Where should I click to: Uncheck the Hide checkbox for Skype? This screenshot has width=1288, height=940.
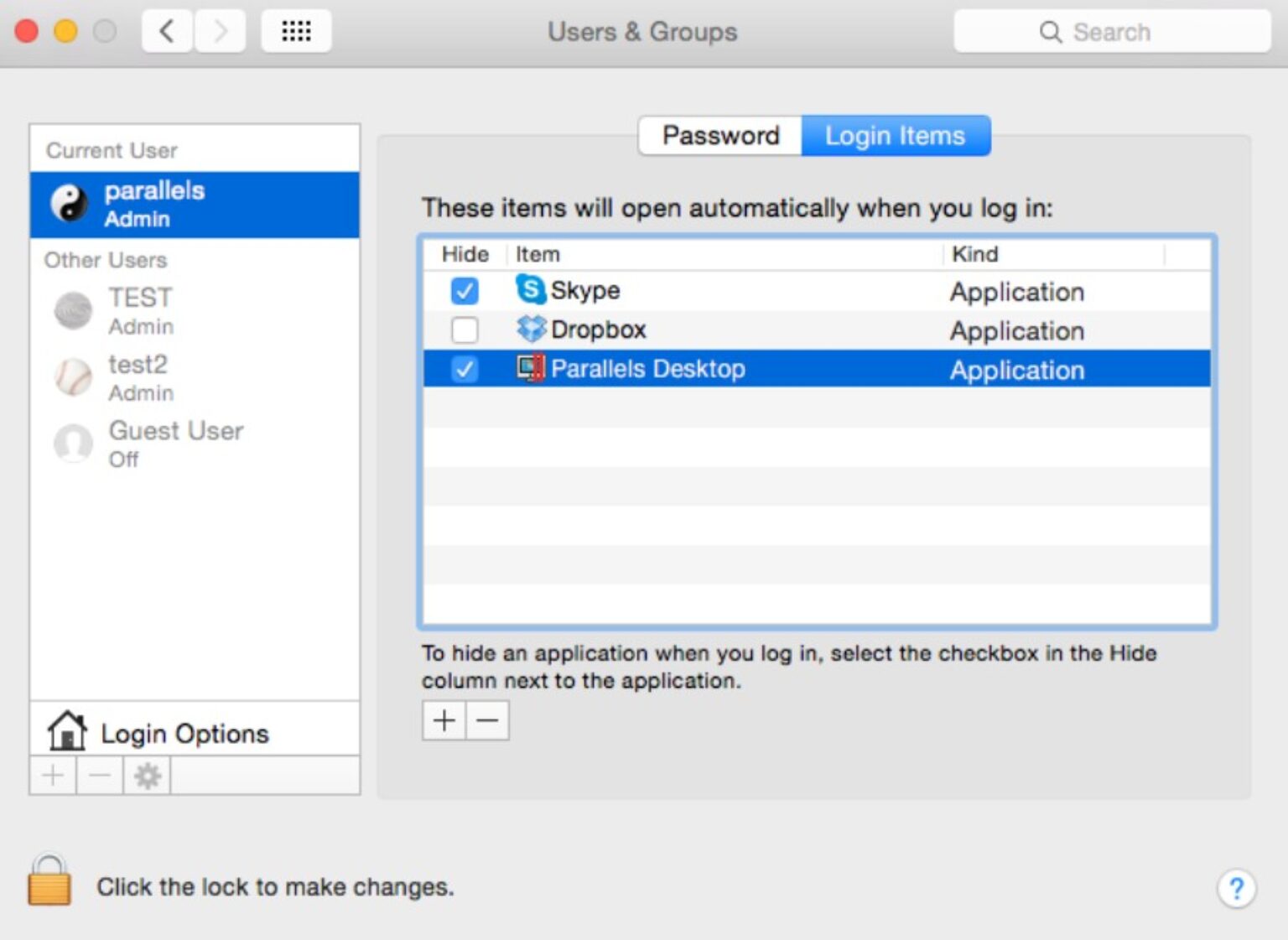click(464, 291)
